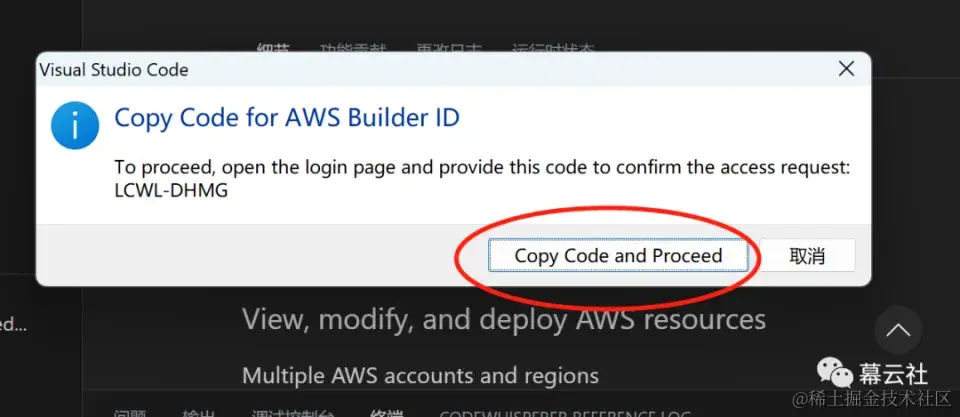Screen dimensions: 960x417
Task: Click the Visual Studio Code dialog title
Action: click(x=113, y=70)
